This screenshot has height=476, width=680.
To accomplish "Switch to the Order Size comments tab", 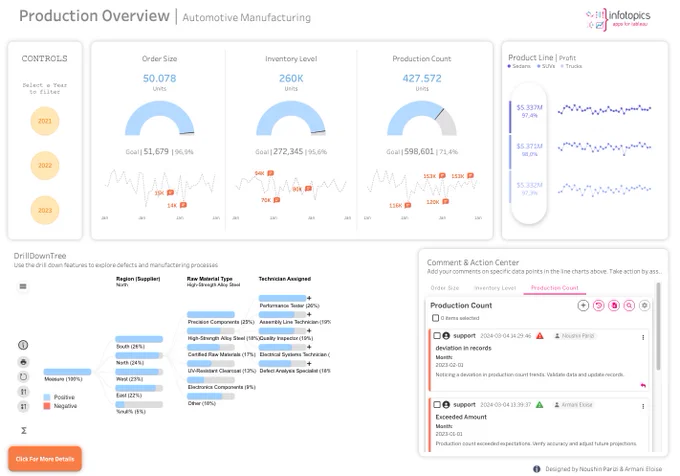I will pos(445,288).
